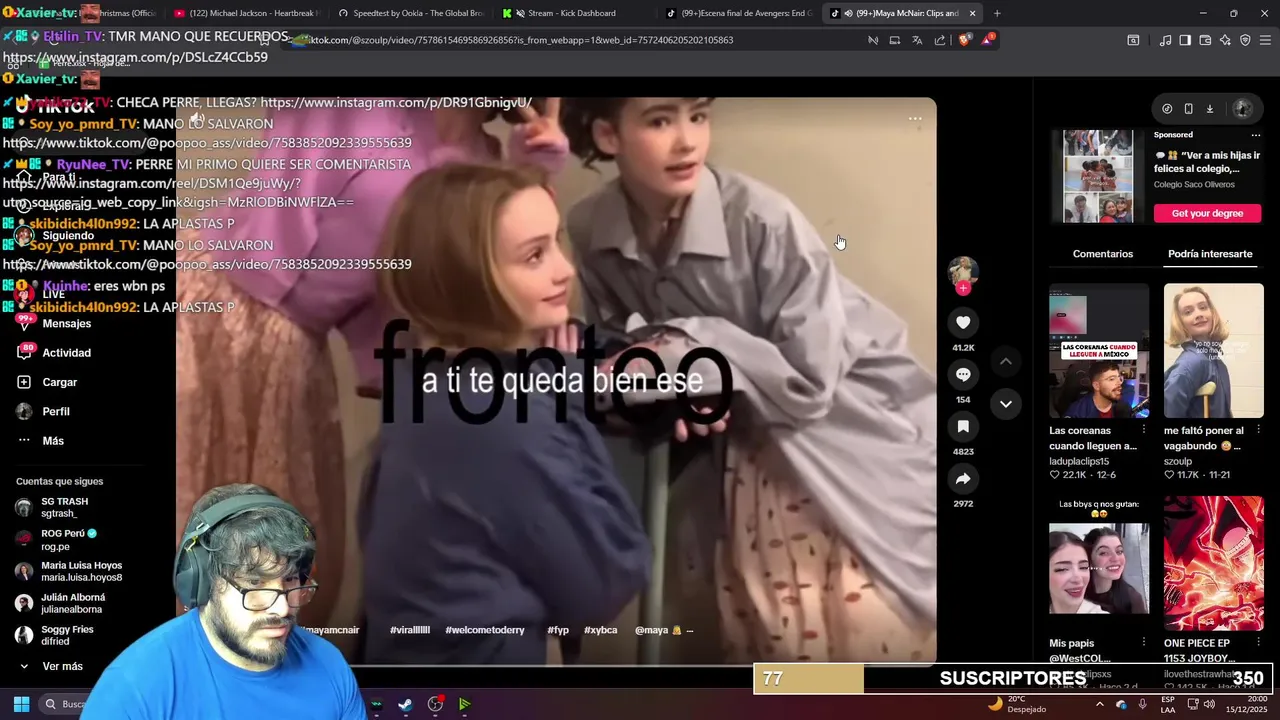Viewport: 1280px width, 720px height.
Task: Click the TikTok coins icon in the top pill
Action: (x=1167, y=109)
